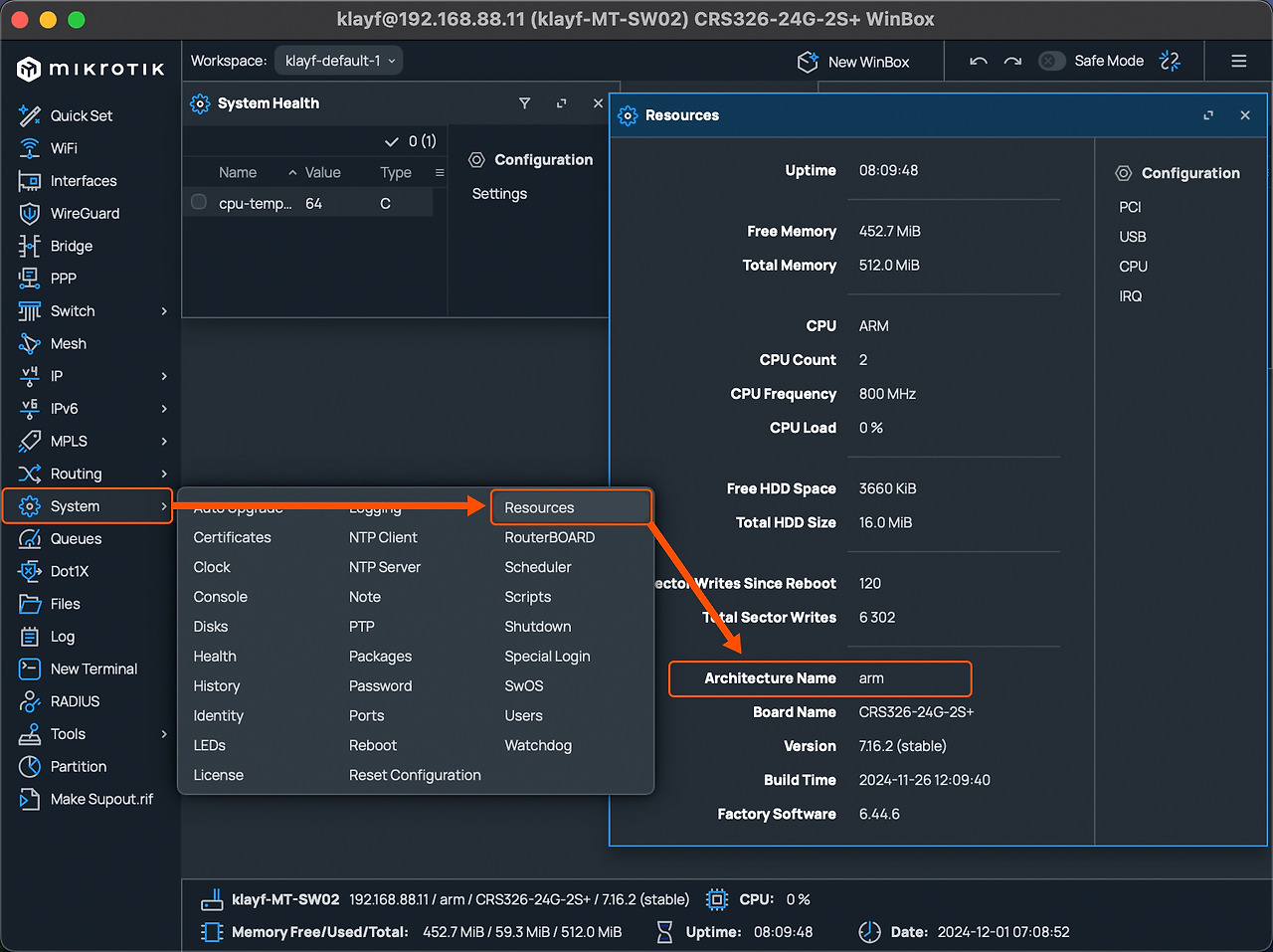Image resolution: width=1273 pixels, height=952 pixels.
Task: Select Reboot in System menu
Action: point(373,745)
